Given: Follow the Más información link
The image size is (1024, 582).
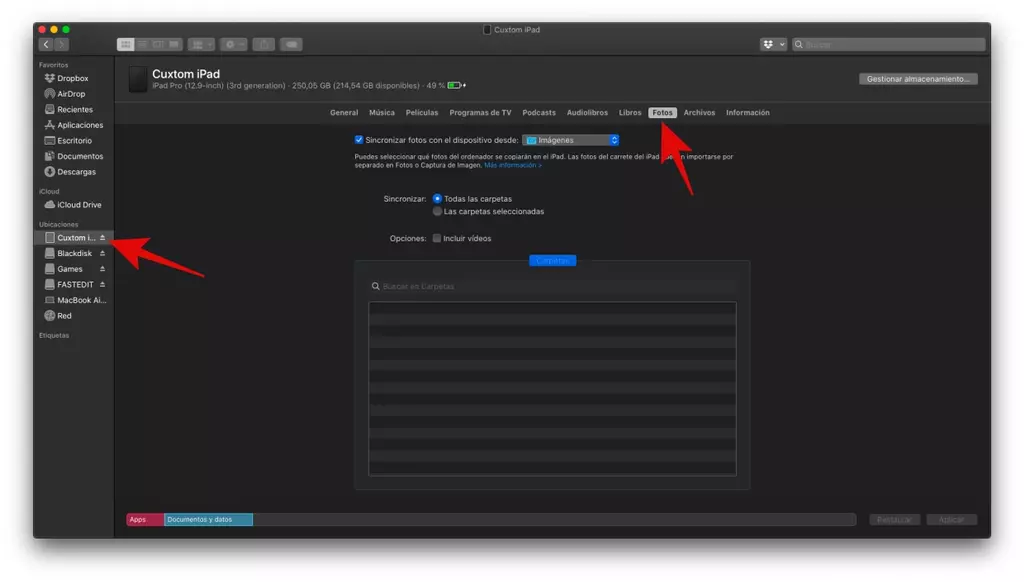Looking at the screenshot, I should click(513, 165).
